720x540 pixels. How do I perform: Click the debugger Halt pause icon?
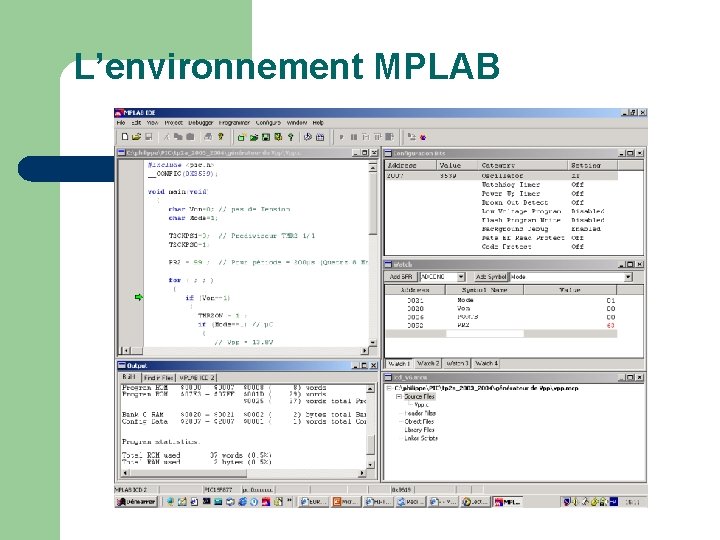354,137
